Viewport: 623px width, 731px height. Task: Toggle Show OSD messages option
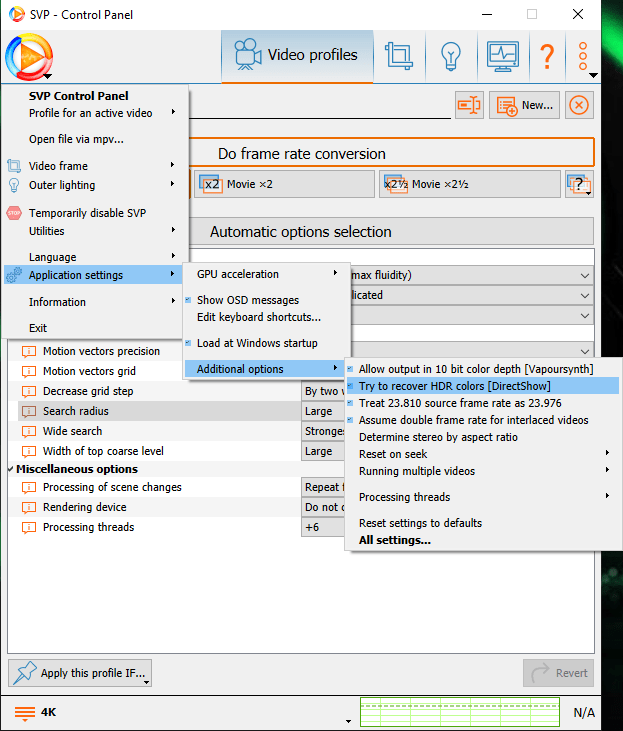point(266,300)
